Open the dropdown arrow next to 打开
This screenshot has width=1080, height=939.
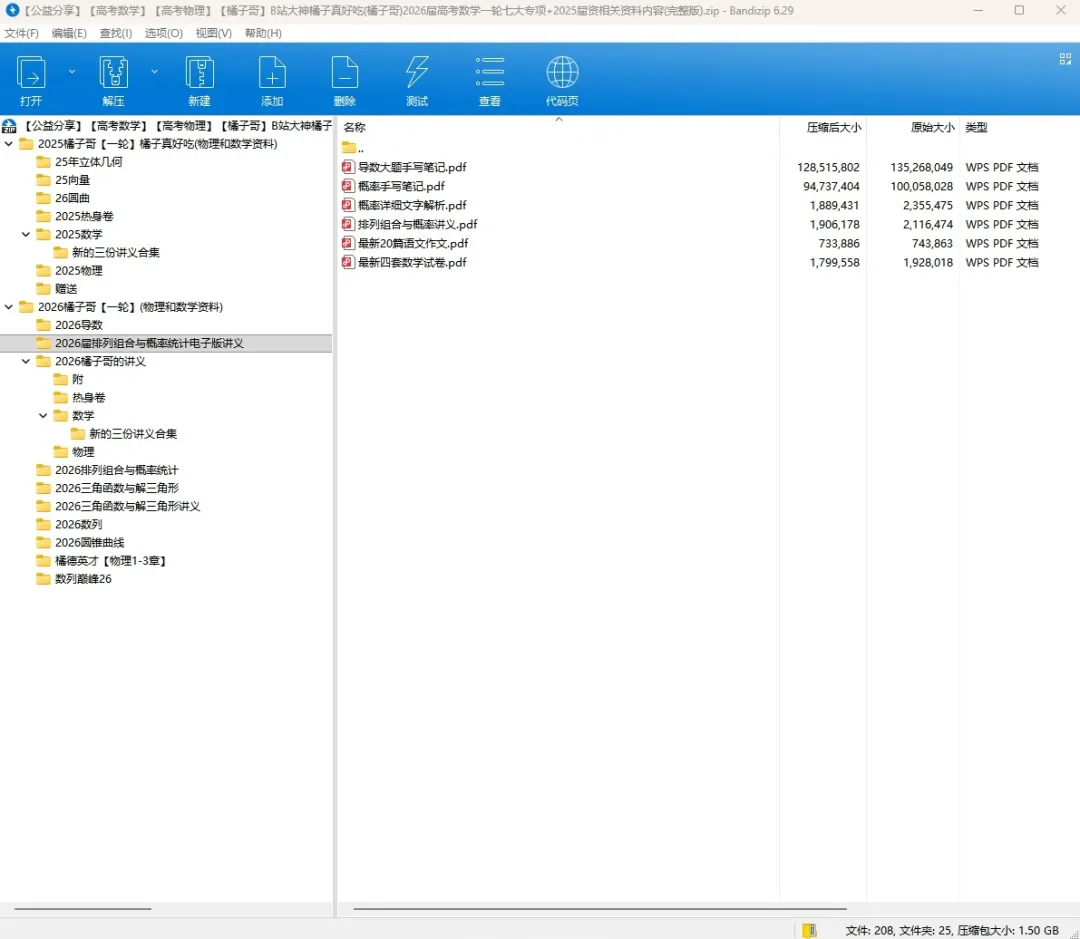point(72,71)
